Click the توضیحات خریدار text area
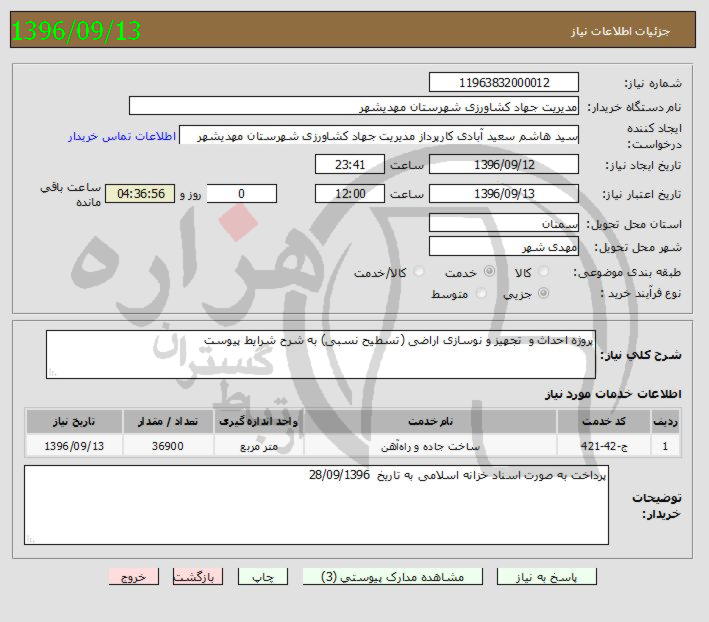The height and width of the screenshot is (622, 709). [x=317, y=505]
